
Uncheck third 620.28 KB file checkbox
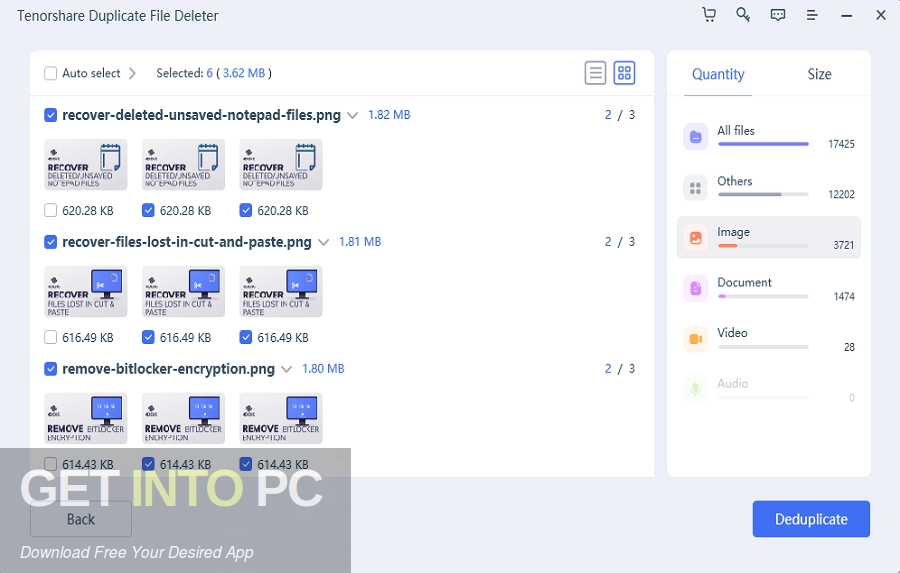[x=246, y=210]
